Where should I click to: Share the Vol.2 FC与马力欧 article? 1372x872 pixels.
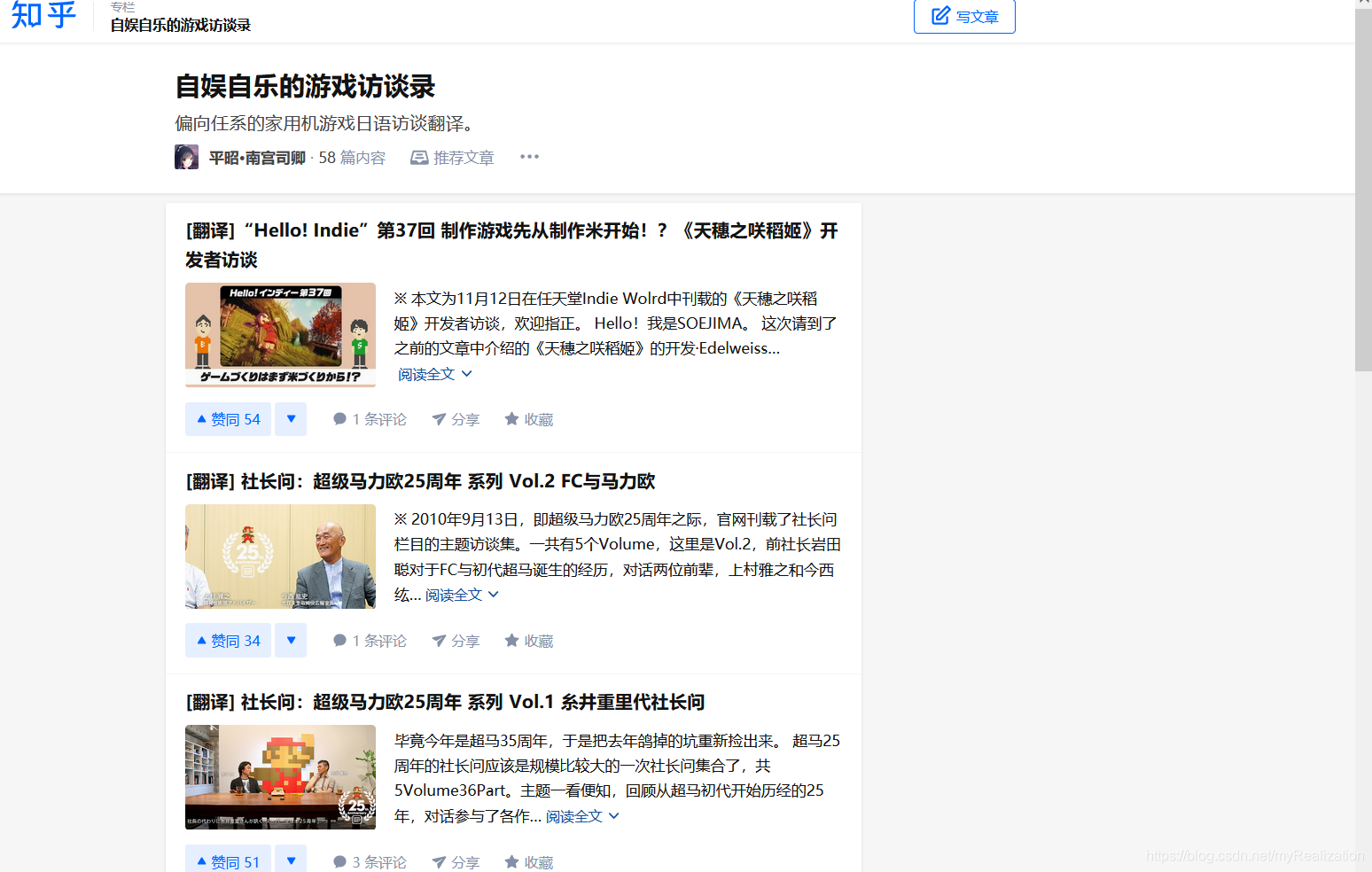[x=456, y=641]
